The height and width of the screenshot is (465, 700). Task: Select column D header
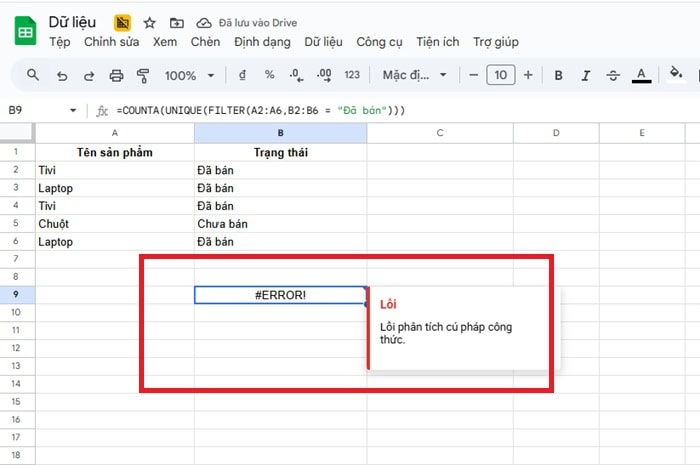556,133
